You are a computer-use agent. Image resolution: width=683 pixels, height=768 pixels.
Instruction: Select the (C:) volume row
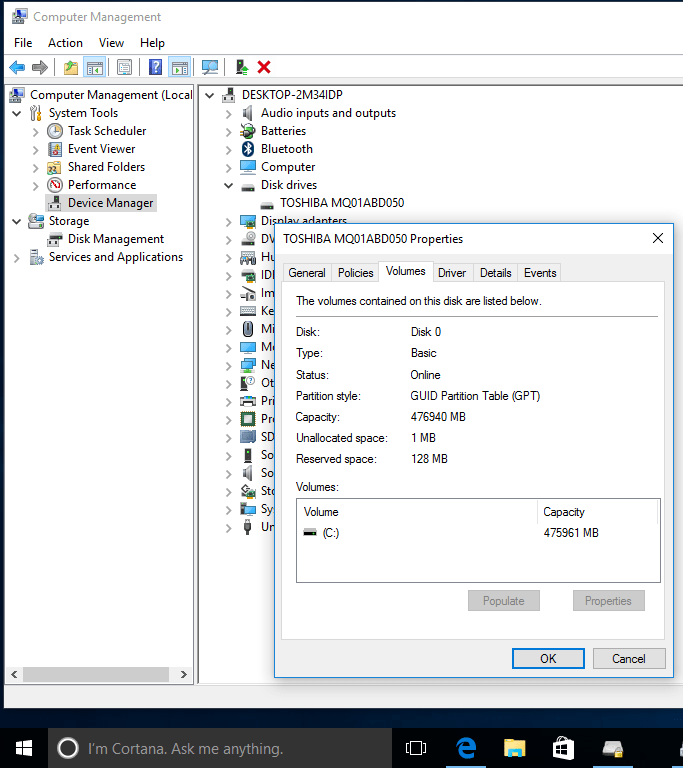(x=478, y=532)
